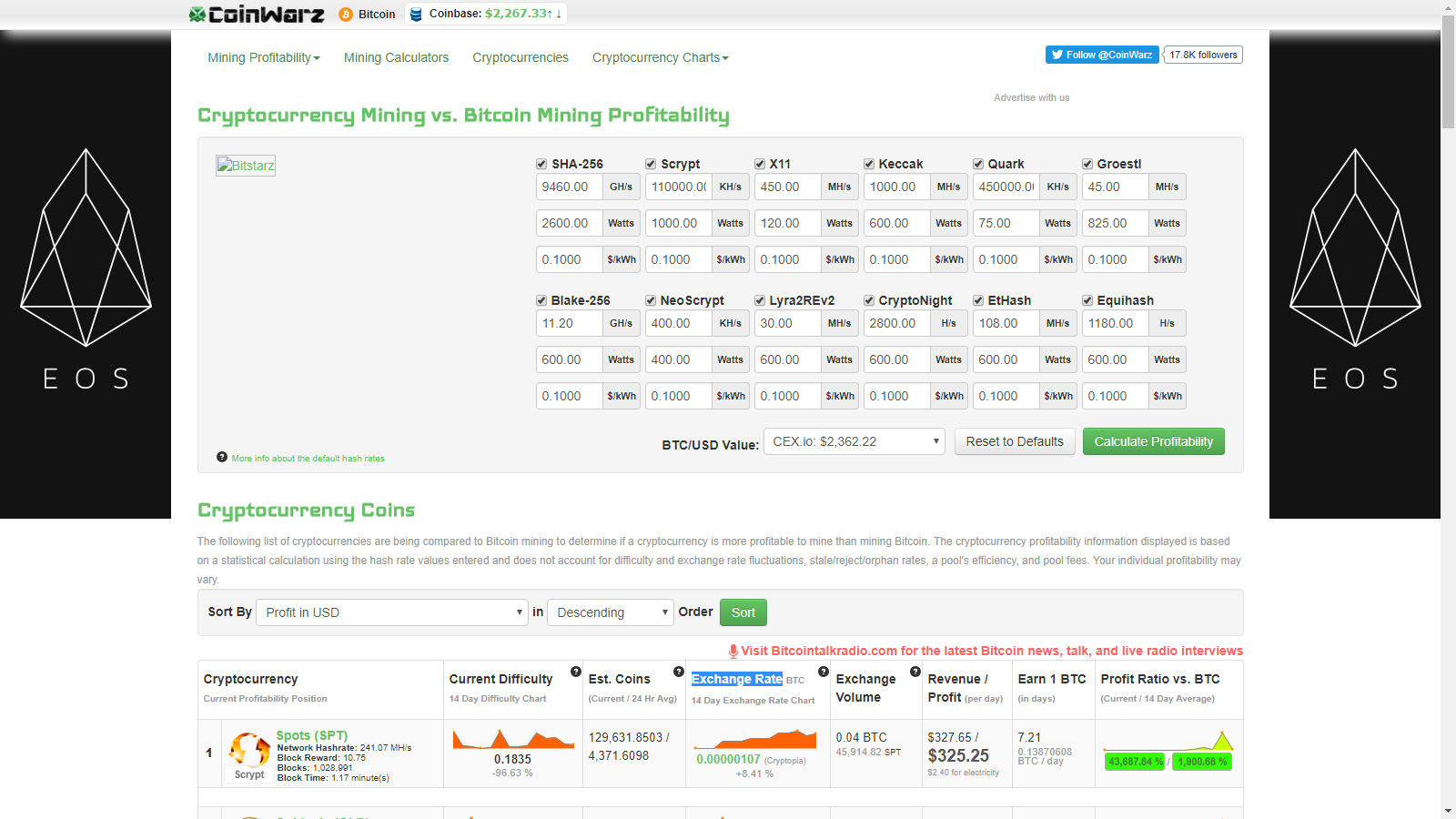Toggle the EtHash checkbox
1456x819 pixels.
click(978, 300)
